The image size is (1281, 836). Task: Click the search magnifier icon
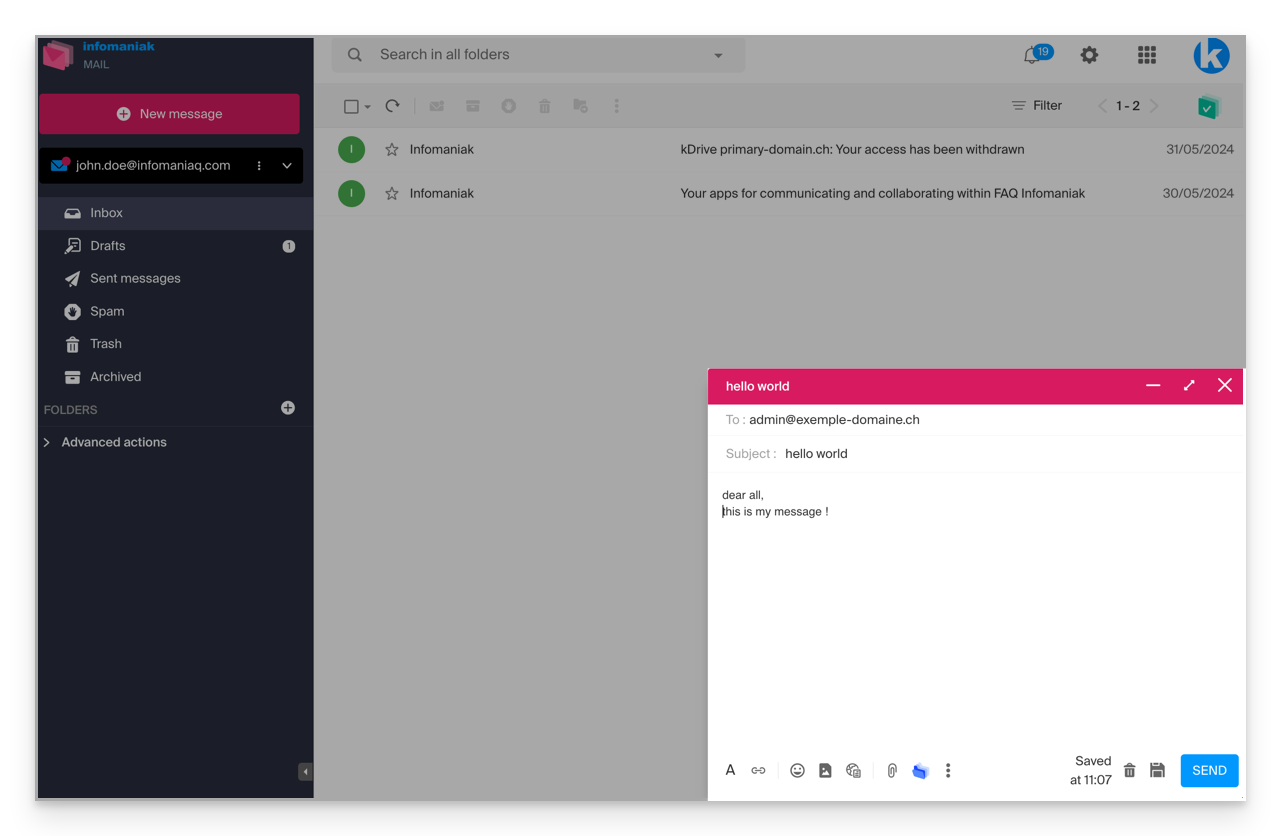[x=355, y=55]
